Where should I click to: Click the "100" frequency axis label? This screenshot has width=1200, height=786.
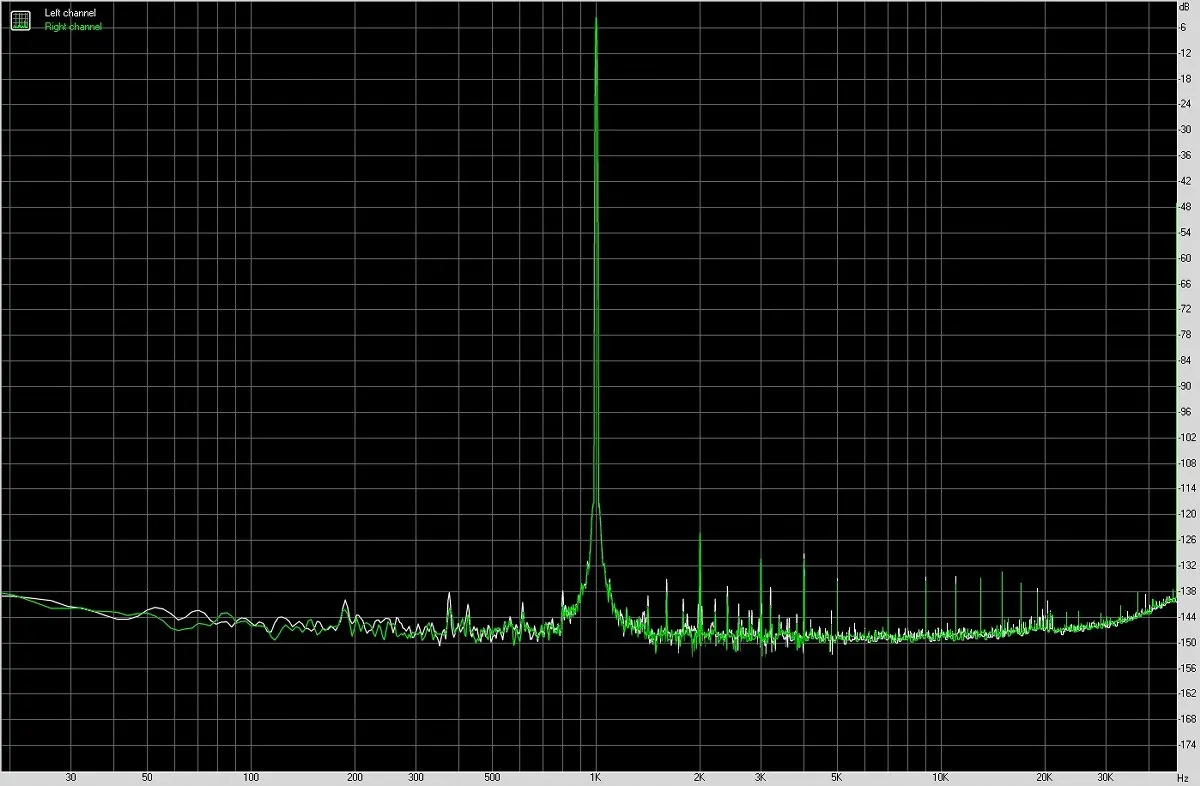point(252,777)
